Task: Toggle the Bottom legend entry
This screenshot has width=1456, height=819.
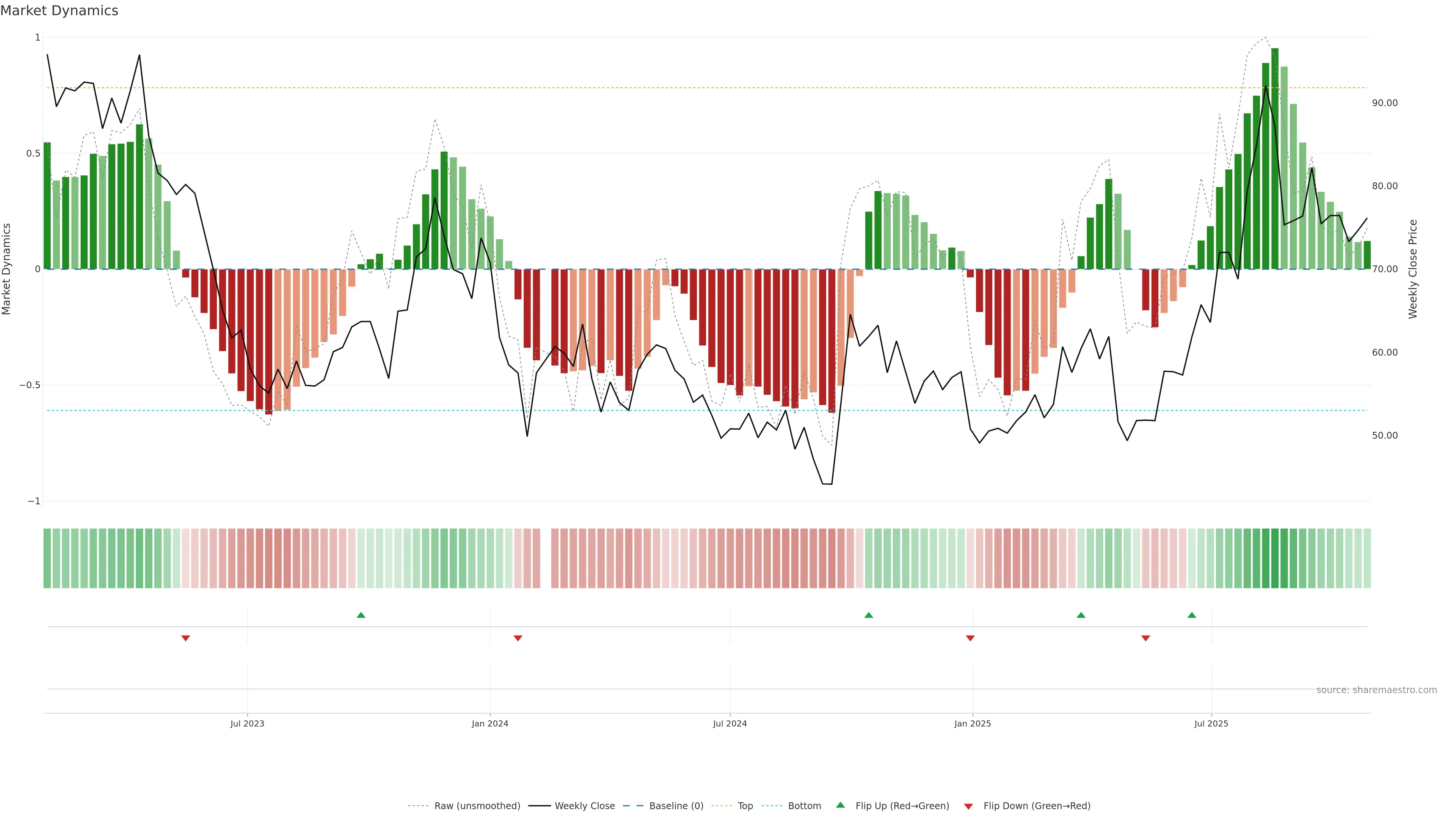Action: [x=804, y=806]
